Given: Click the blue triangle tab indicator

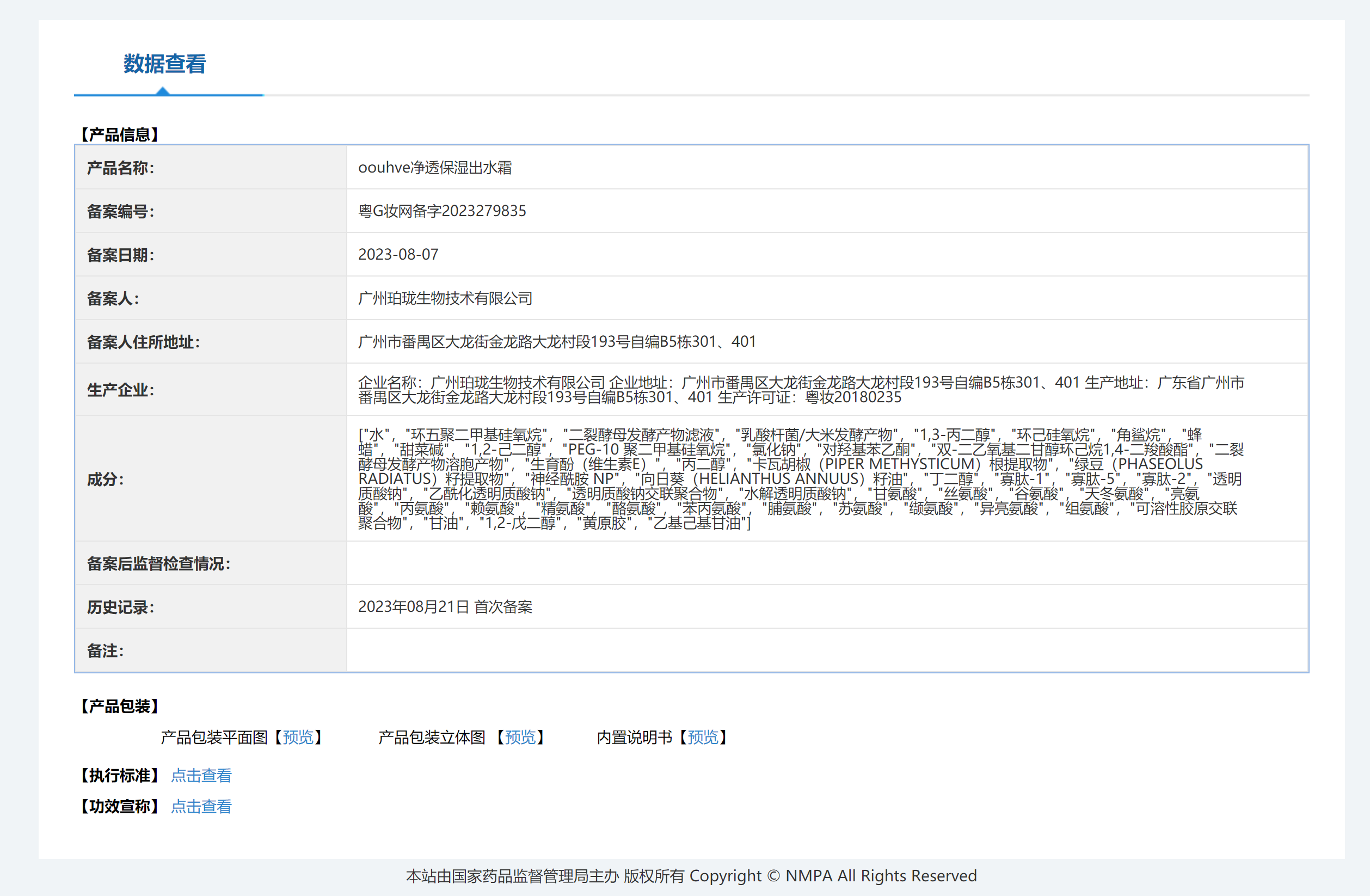Looking at the screenshot, I should [x=163, y=91].
